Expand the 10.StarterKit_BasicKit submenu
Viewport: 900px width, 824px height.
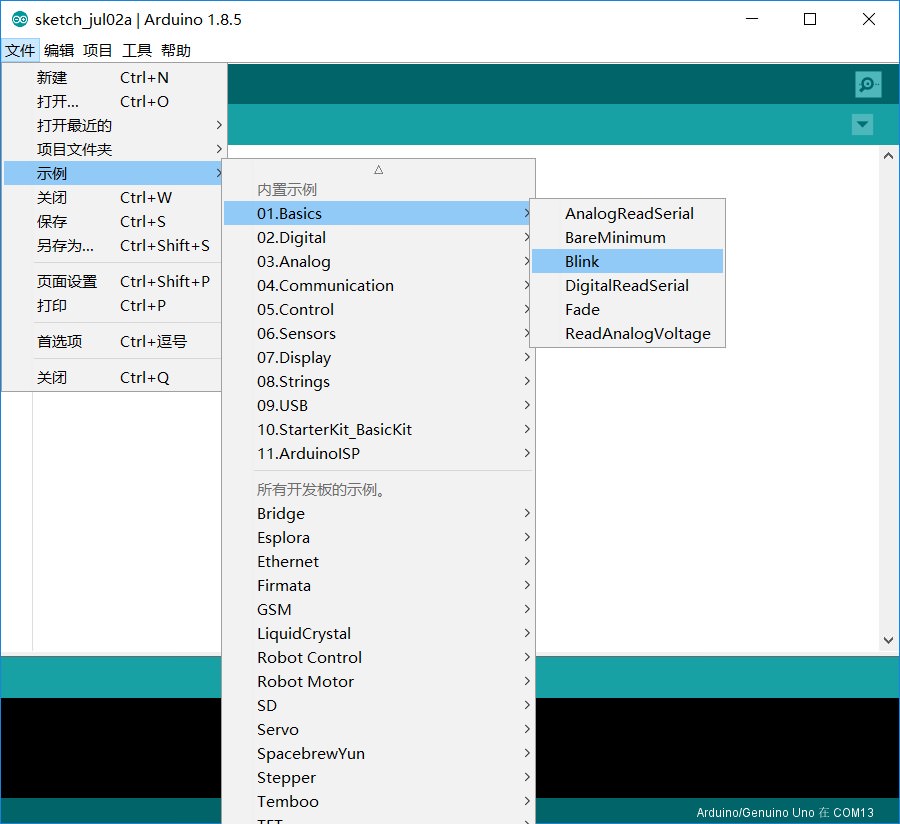[378, 429]
